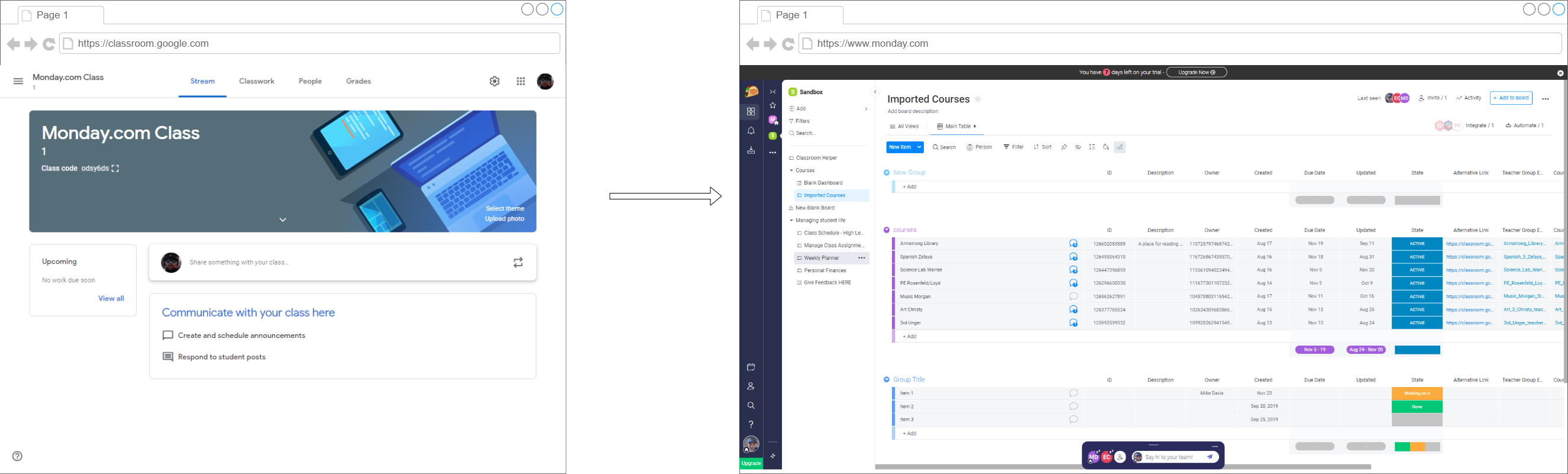This screenshot has width=1568, height=474.
Task: Open updates bubble for Music Morgan row
Action: click(1074, 296)
